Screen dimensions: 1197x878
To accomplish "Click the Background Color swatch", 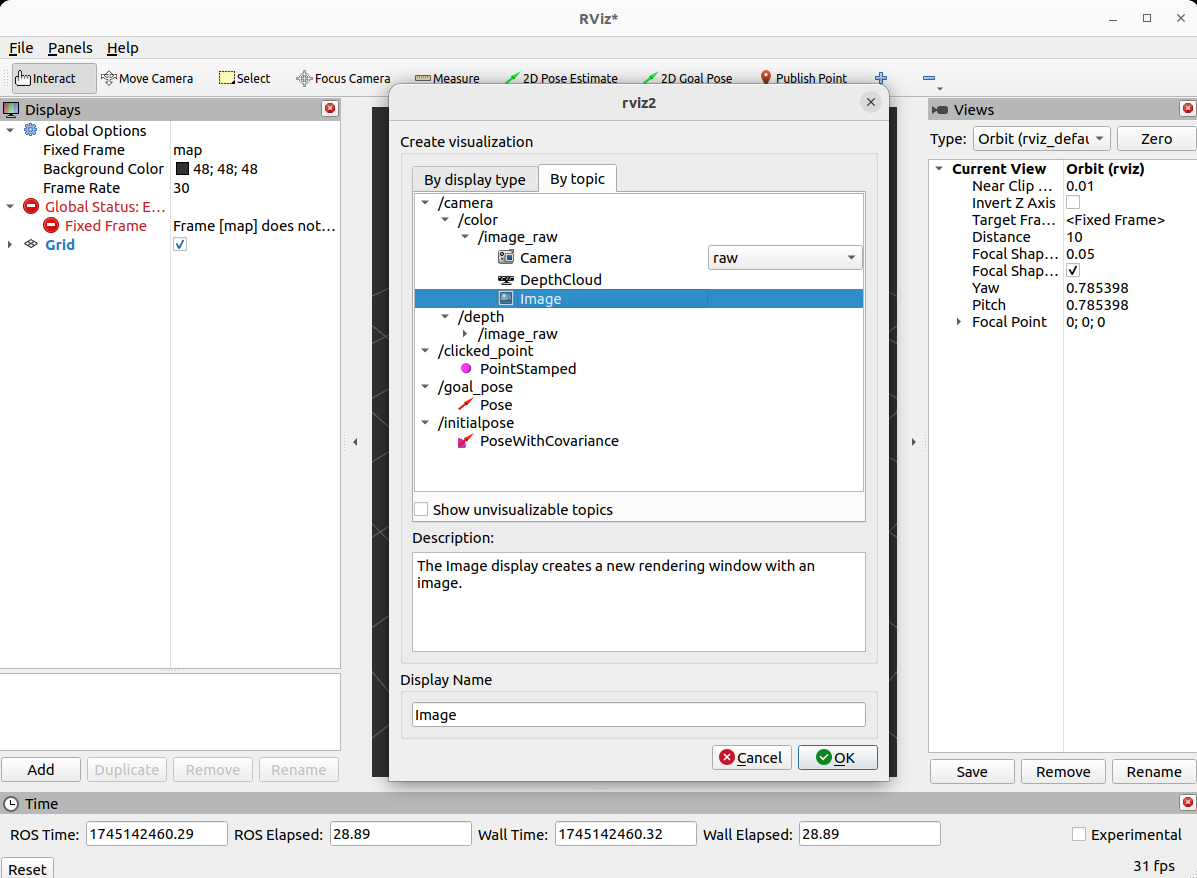I will pos(182,169).
